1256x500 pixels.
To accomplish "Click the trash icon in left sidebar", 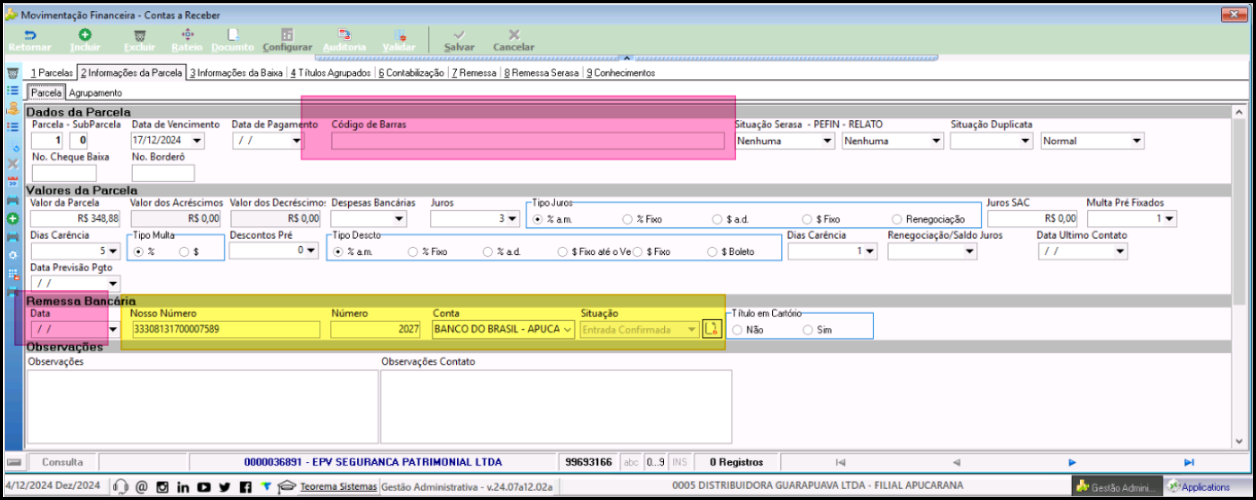I will coord(13,73).
